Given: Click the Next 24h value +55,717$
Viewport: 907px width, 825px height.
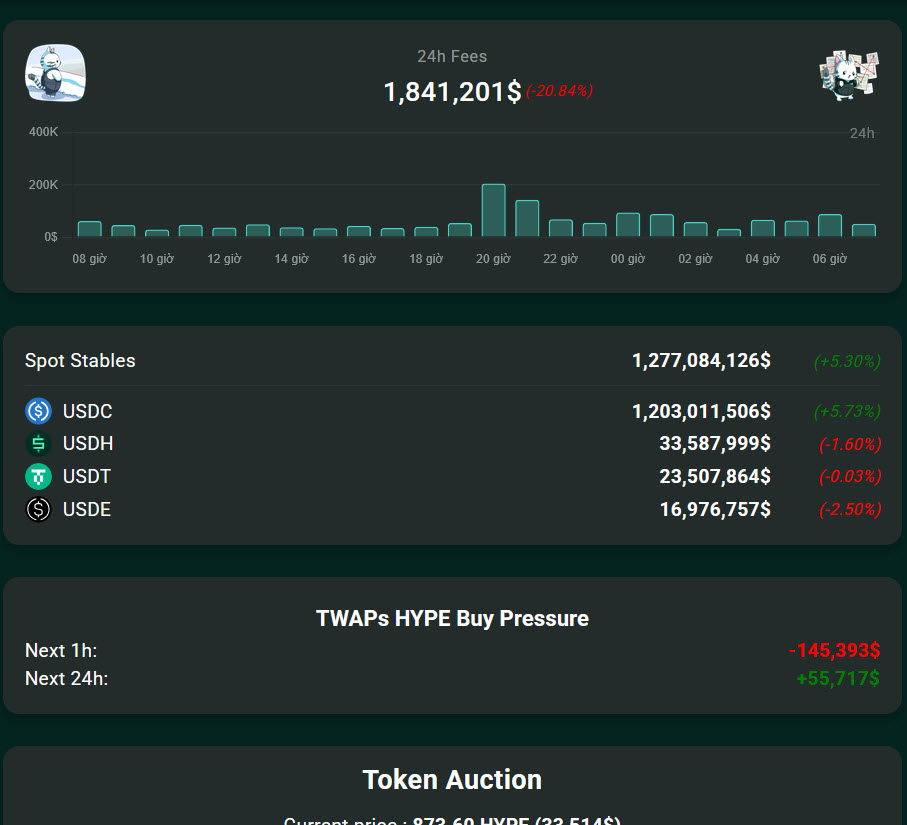Looking at the screenshot, I should tap(837, 679).
